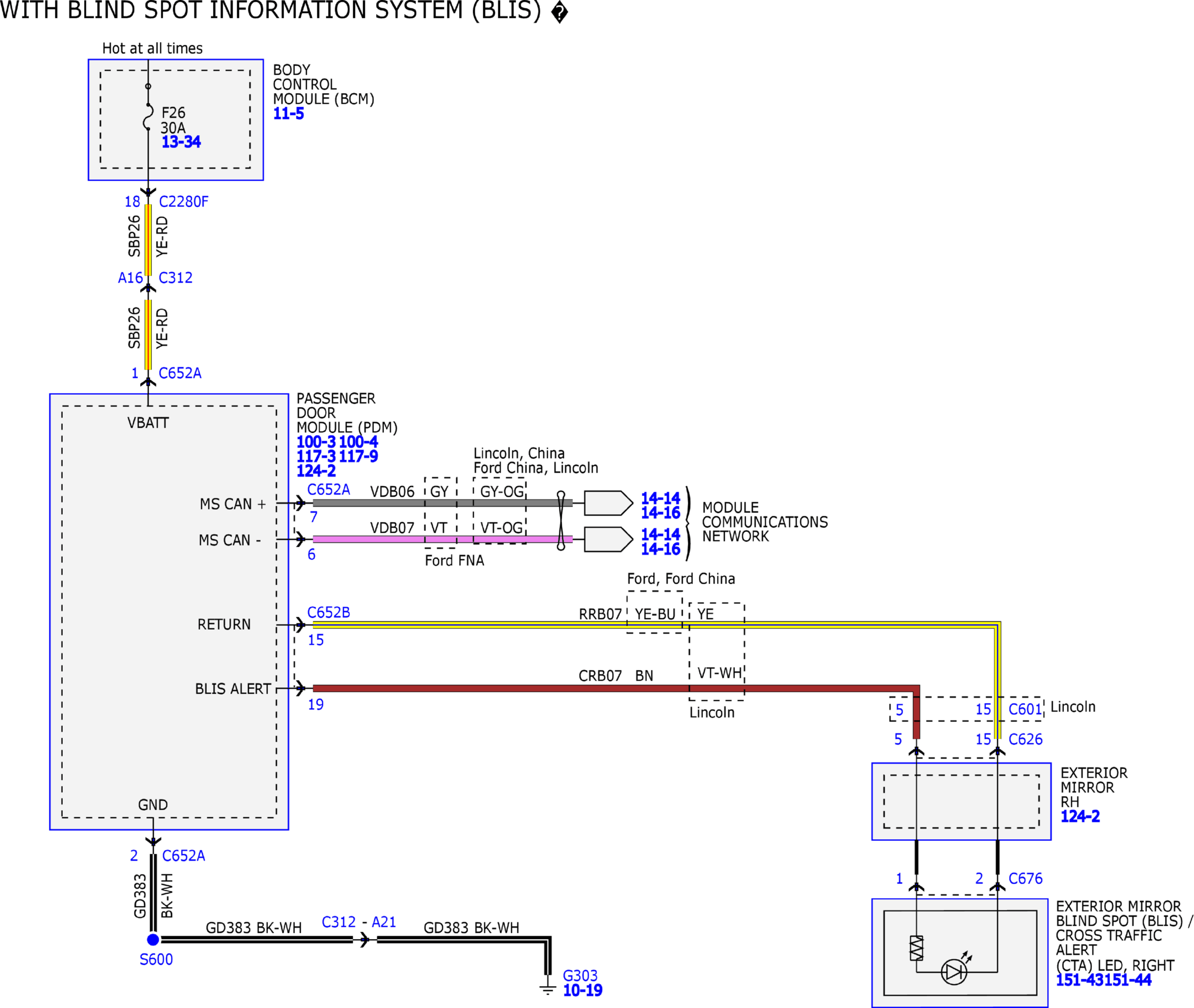Image resolution: width=1194 pixels, height=1008 pixels.
Task: Click the Ford FNA note under the CAN wires
Action: pos(454,561)
